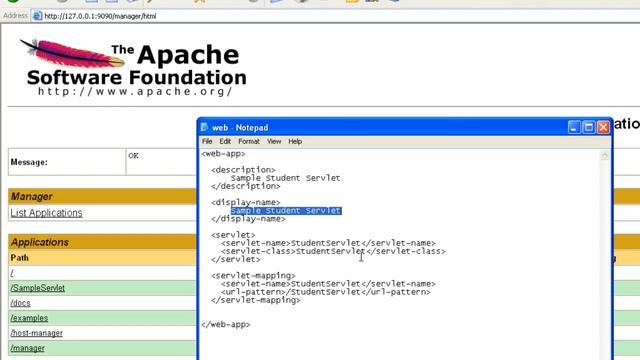Click the servlet-class StudentServlet line
Viewport: 640px width, 360px height.
(333, 251)
